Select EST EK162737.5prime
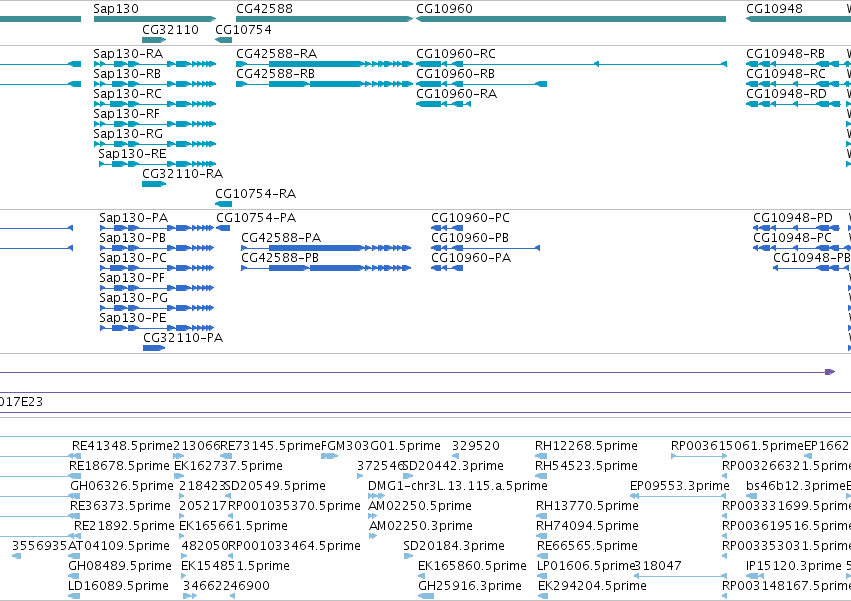Screen dimensions: 851x601 (x=228, y=466)
